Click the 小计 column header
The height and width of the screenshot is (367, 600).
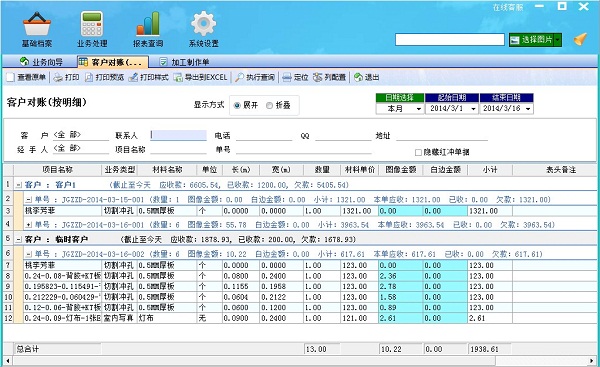coord(490,170)
